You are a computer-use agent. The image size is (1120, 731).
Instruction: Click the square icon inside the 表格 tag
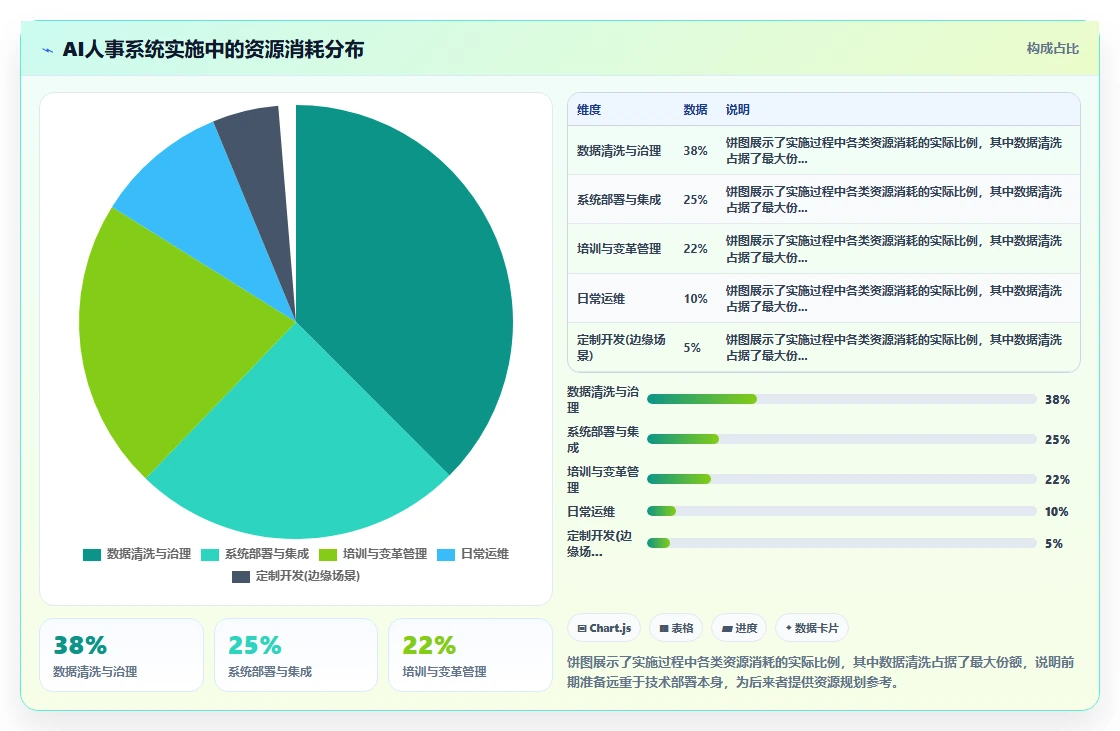pos(664,629)
